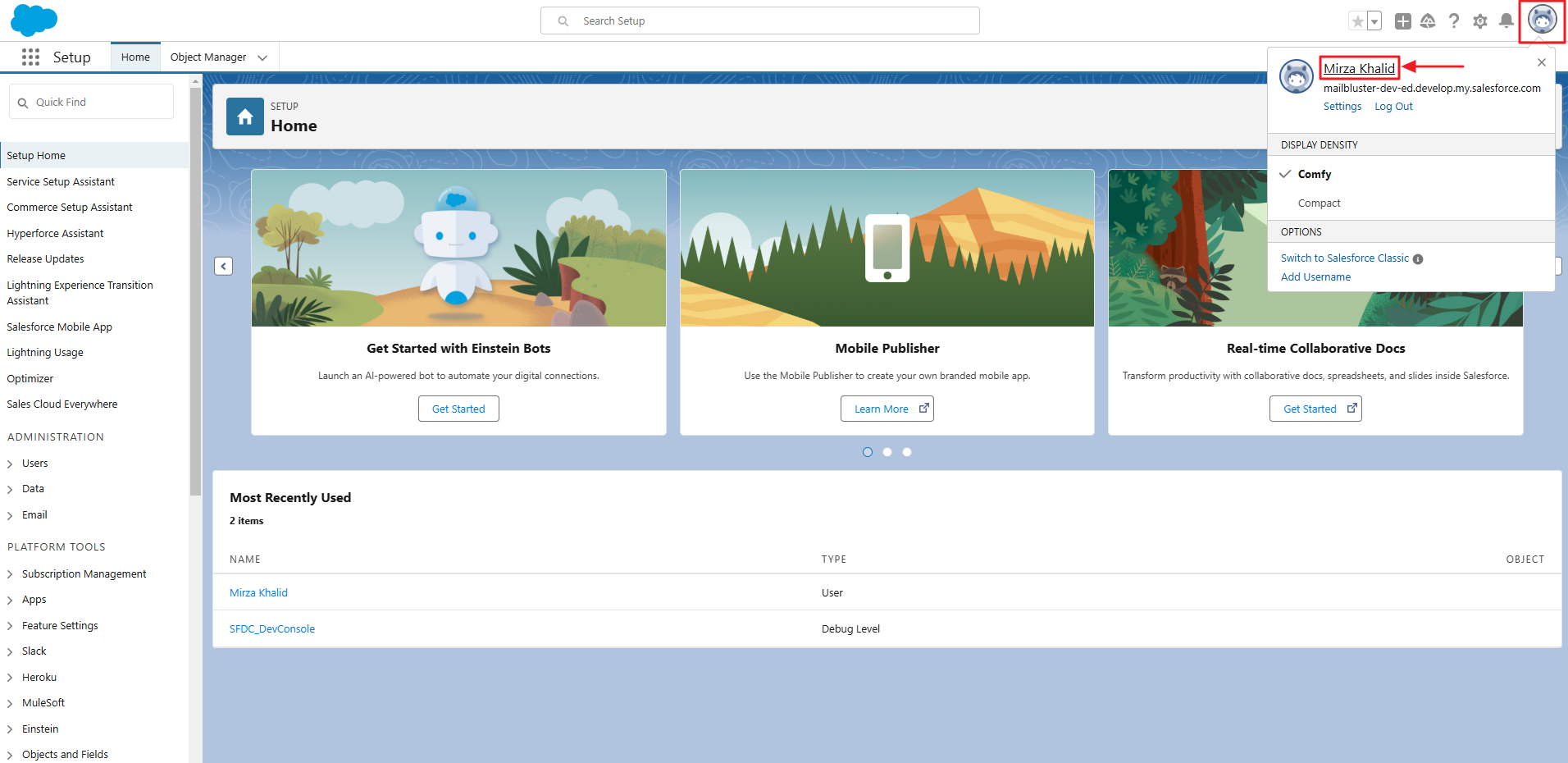Click the user avatar in header
The width and height of the screenshot is (1568, 763).
point(1542,20)
